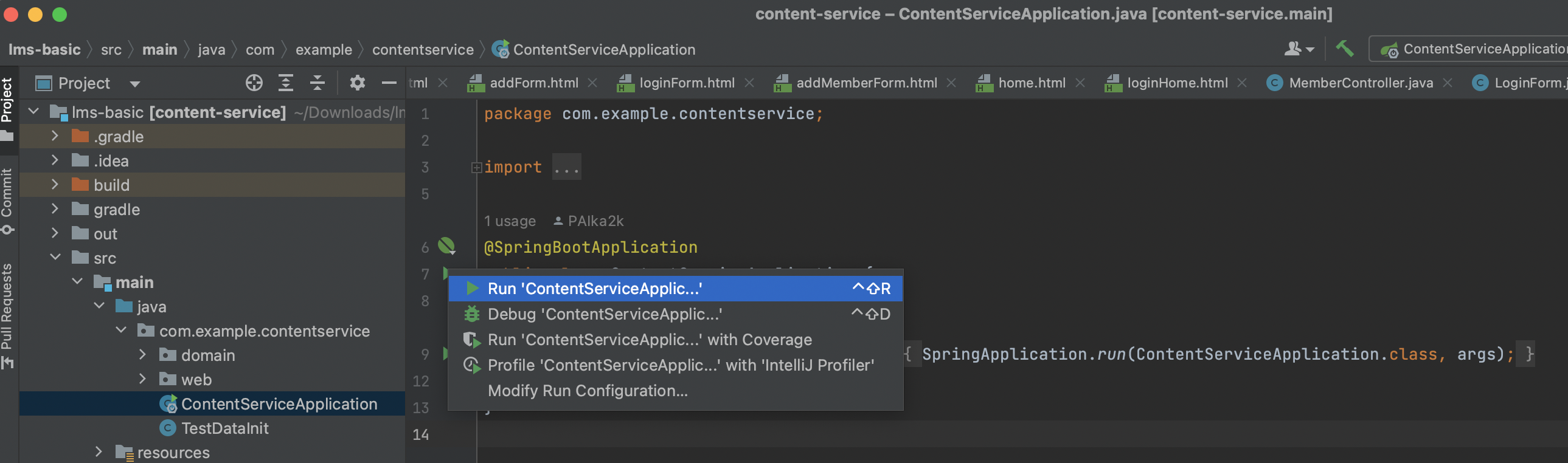Expand the resources folder
Viewport: 1568px width, 463px height.
point(99,452)
